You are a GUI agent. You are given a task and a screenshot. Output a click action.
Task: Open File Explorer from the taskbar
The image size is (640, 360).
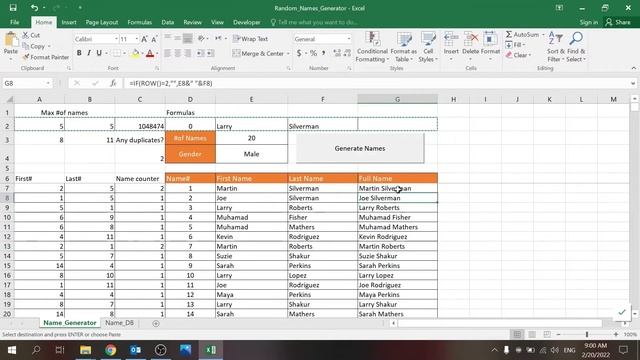pos(85,350)
